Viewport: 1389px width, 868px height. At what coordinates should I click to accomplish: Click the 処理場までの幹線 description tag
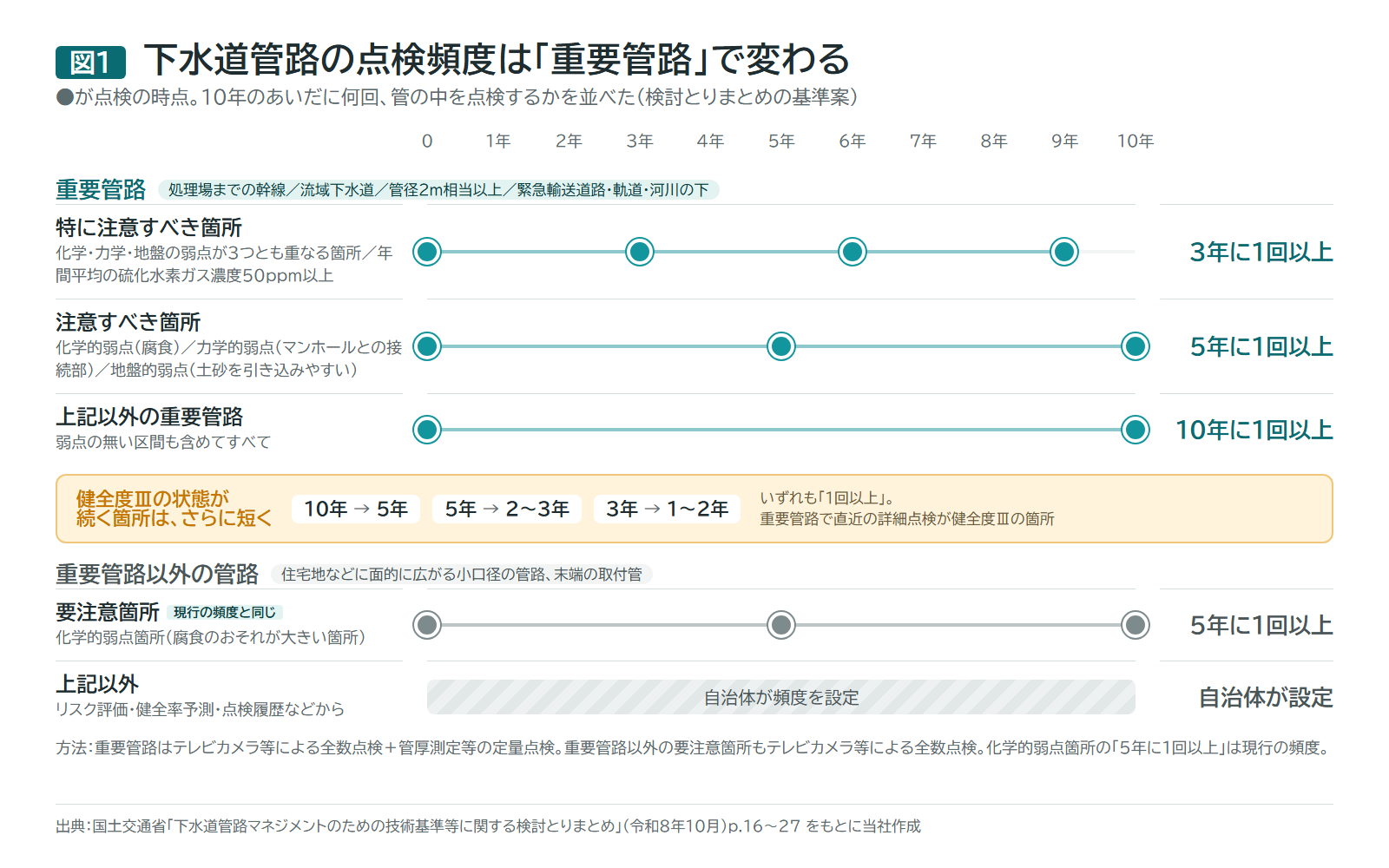[438, 189]
